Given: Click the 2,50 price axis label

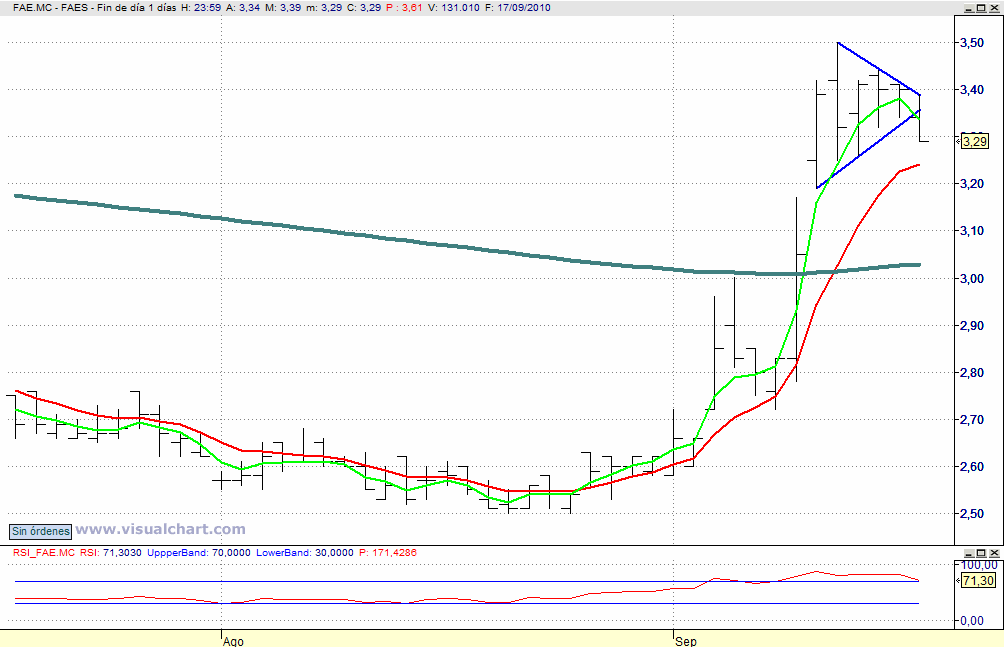Looking at the screenshot, I should tap(971, 514).
